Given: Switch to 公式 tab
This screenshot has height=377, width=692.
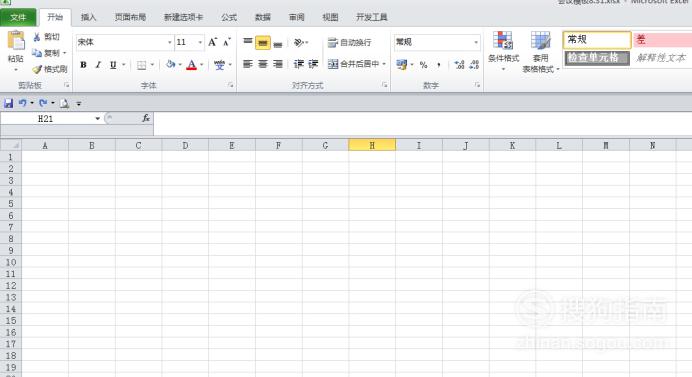Looking at the screenshot, I should (x=229, y=17).
